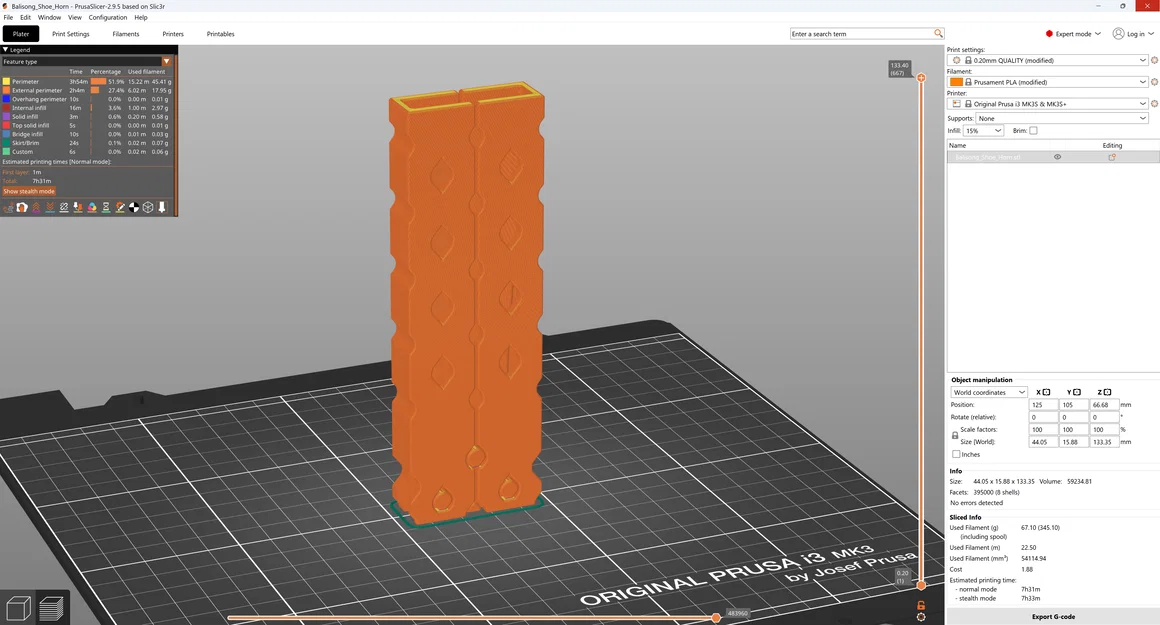Open Filament settings cog icon next to preset
Viewport: 1160px width, 625px height.
(x=1154, y=82)
